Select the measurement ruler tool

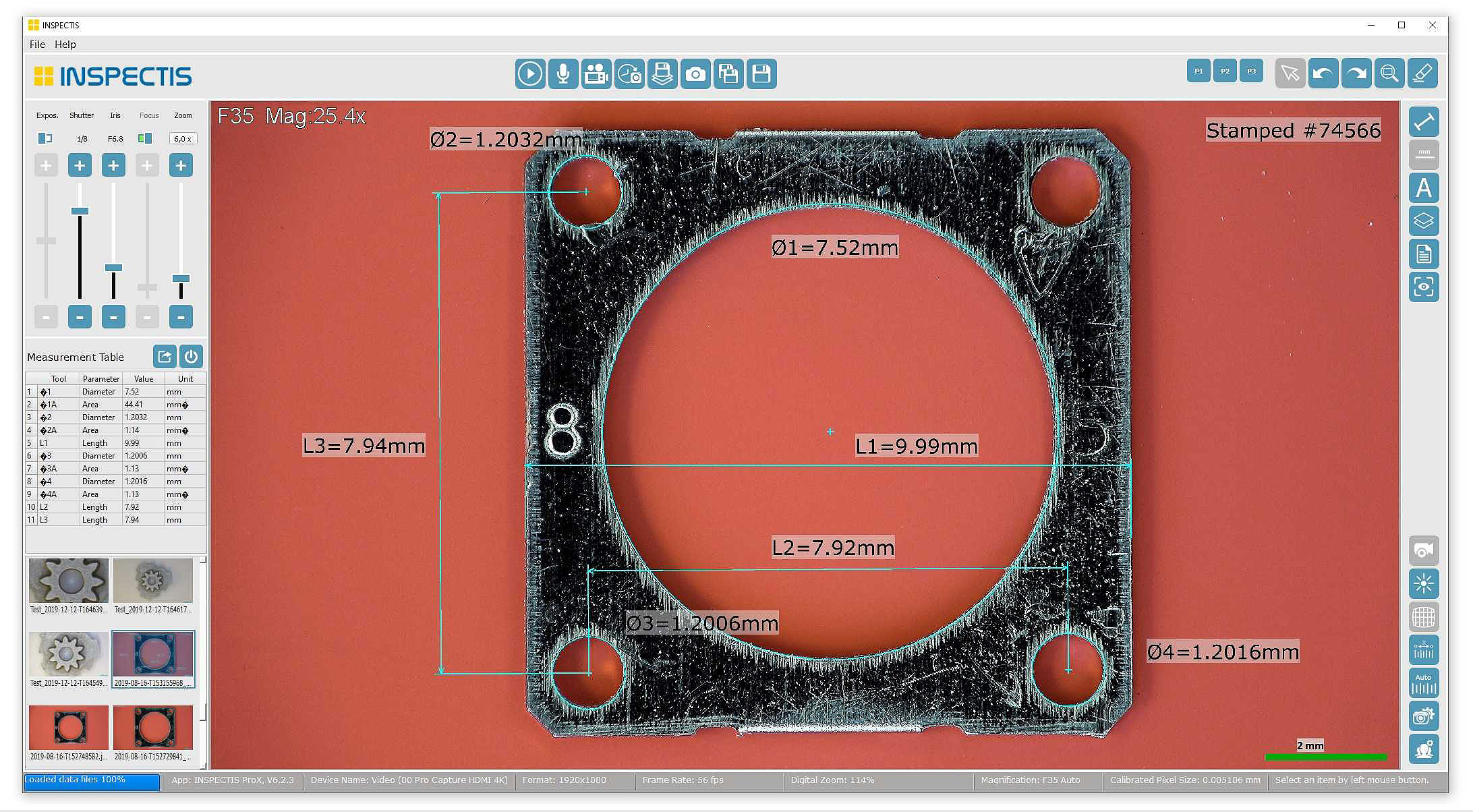(1424, 123)
